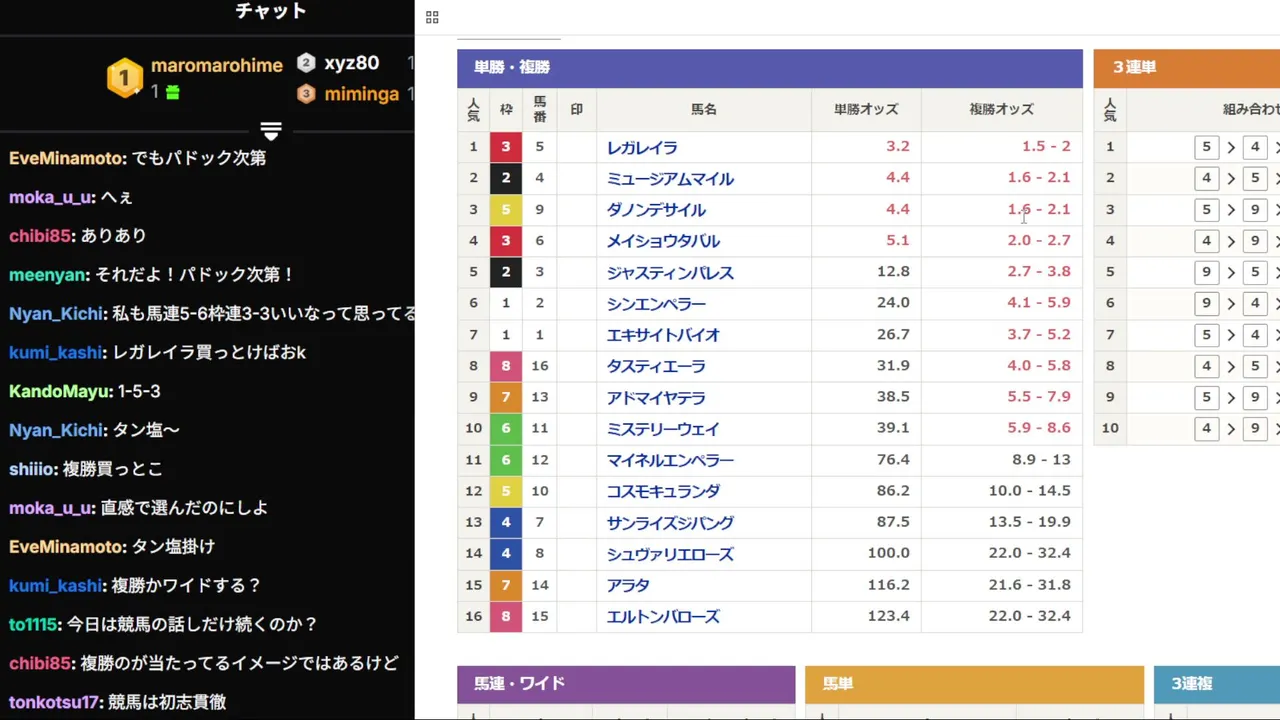Open horse ミュージアムマイル page
Viewport: 1280px width, 720px height.
(x=670, y=178)
